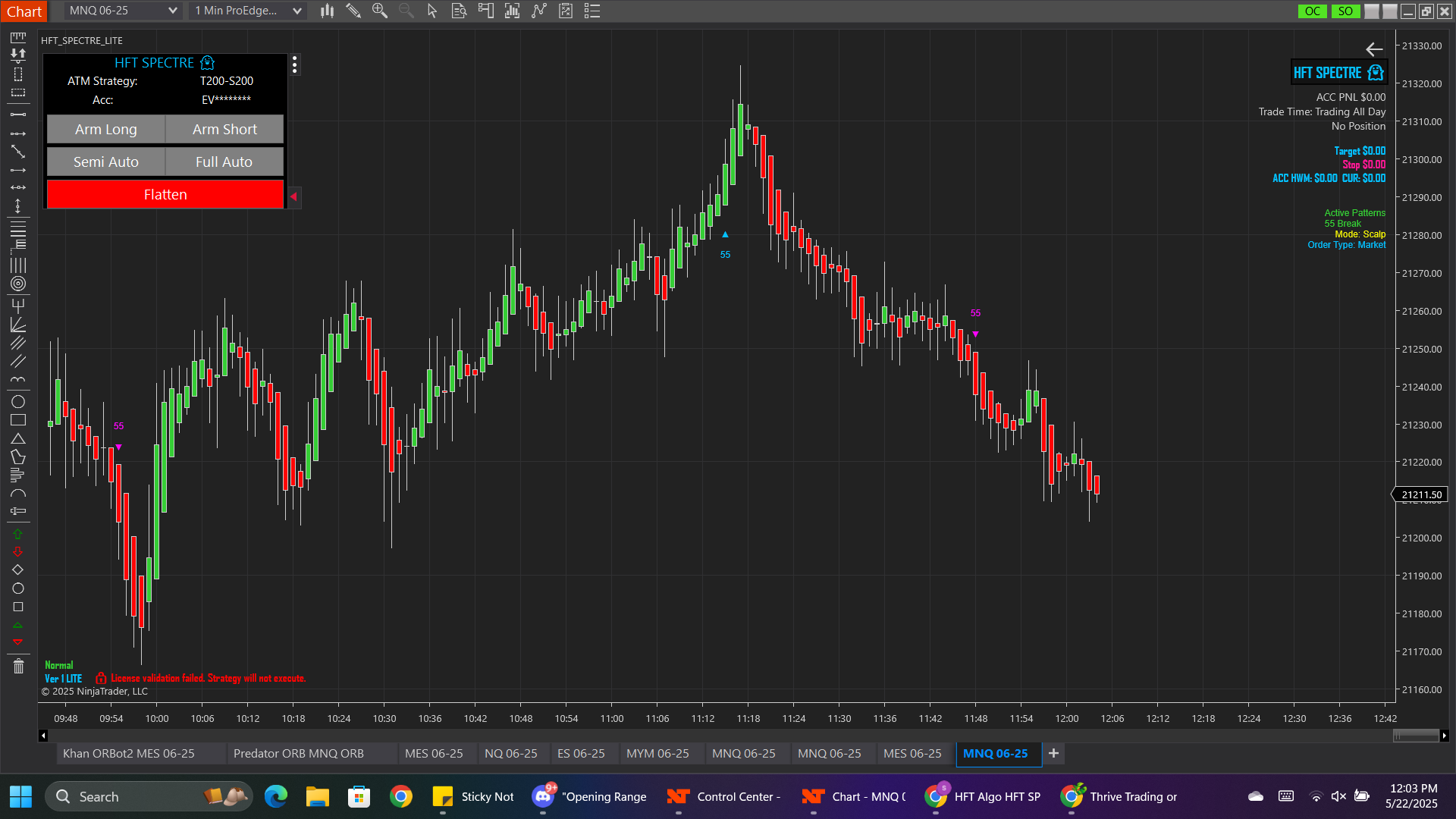
Task: Click the Arm Long button
Action: point(106,129)
